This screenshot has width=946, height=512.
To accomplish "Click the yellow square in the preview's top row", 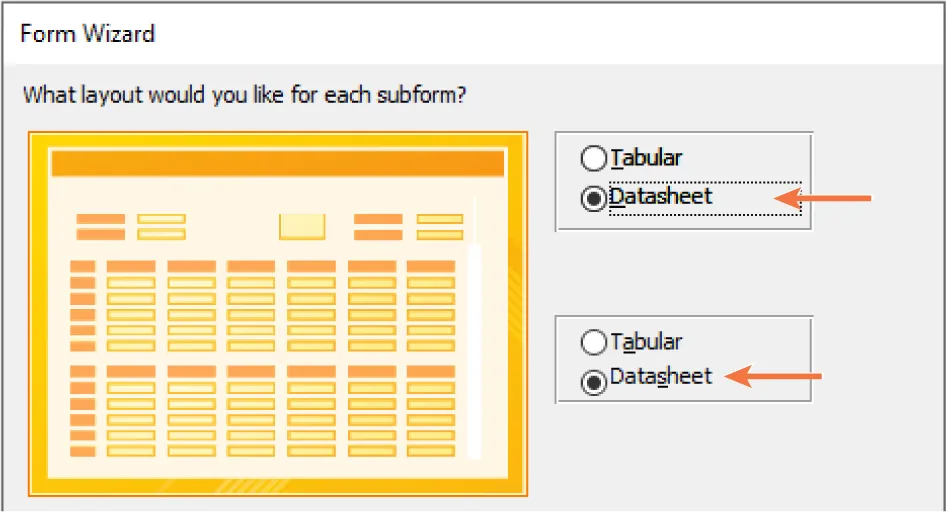I will pos(301,226).
